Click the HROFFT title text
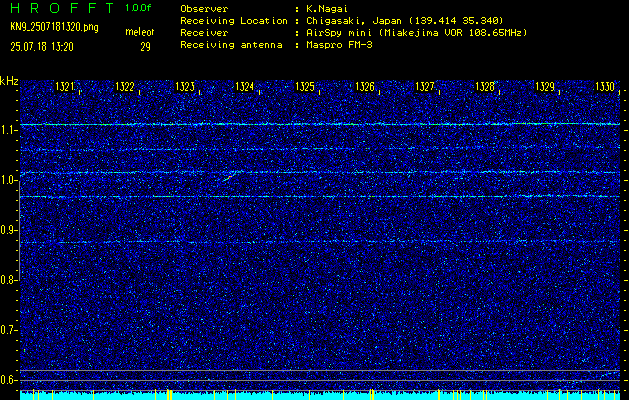629x400 pixels. [62, 8]
